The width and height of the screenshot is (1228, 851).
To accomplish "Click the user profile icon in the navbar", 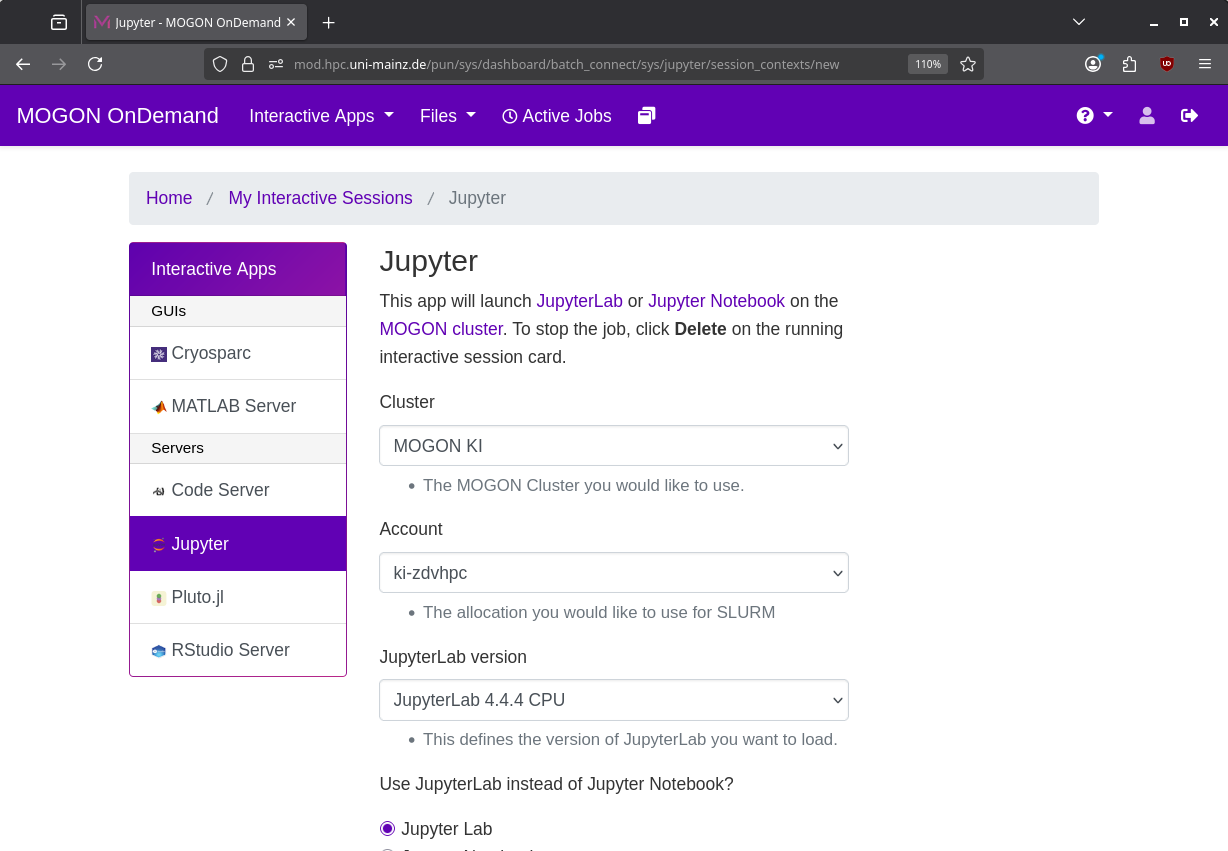I will [x=1147, y=116].
